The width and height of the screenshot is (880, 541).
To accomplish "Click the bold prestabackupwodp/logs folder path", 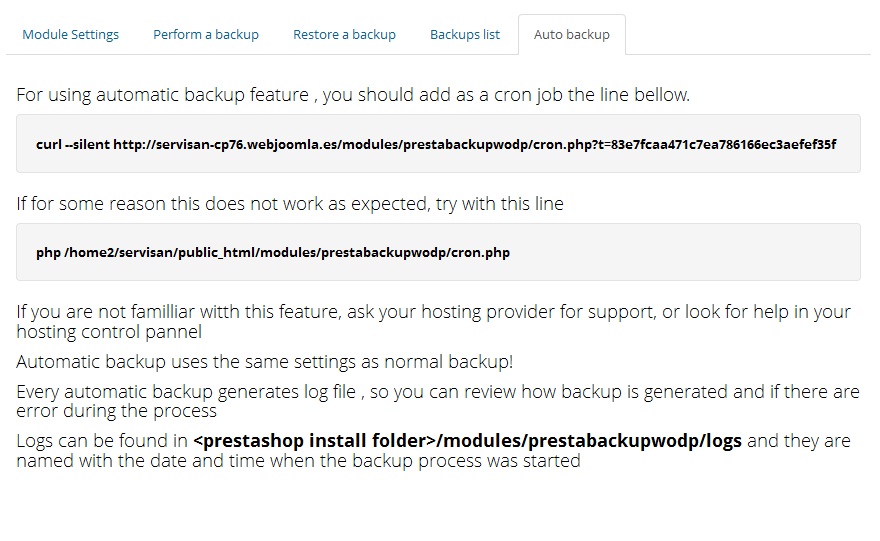I will [468, 441].
